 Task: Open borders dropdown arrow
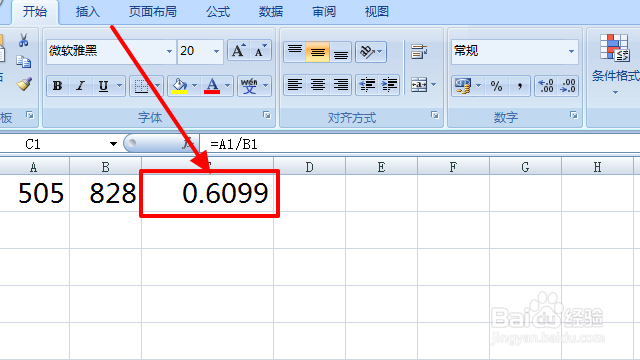158,86
